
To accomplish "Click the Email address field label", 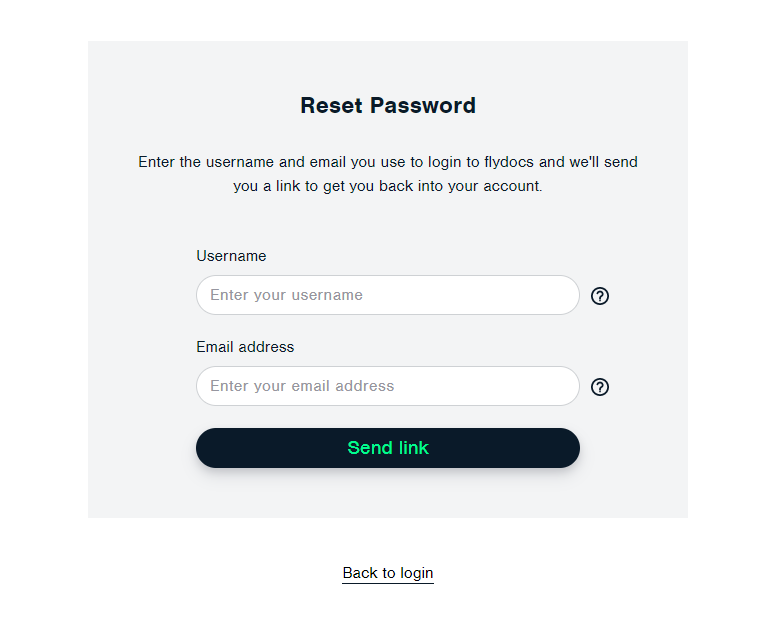I will [x=245, y=347].
